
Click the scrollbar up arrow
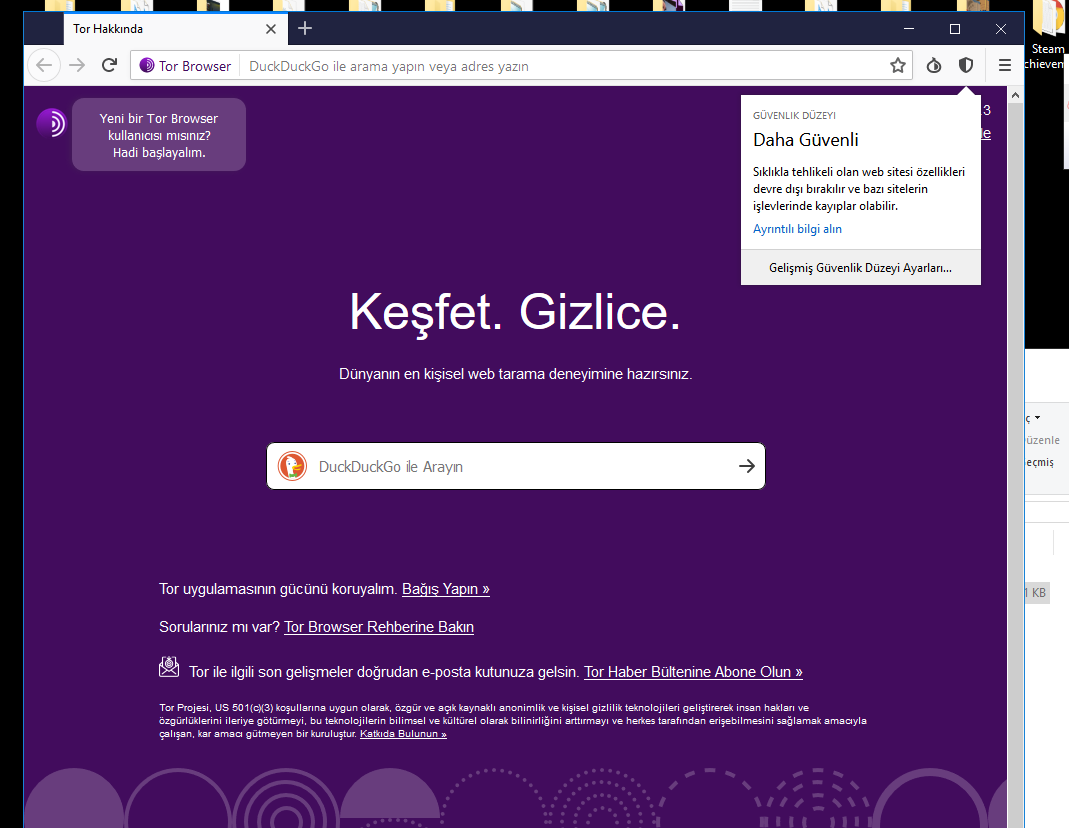[1015, 95]
